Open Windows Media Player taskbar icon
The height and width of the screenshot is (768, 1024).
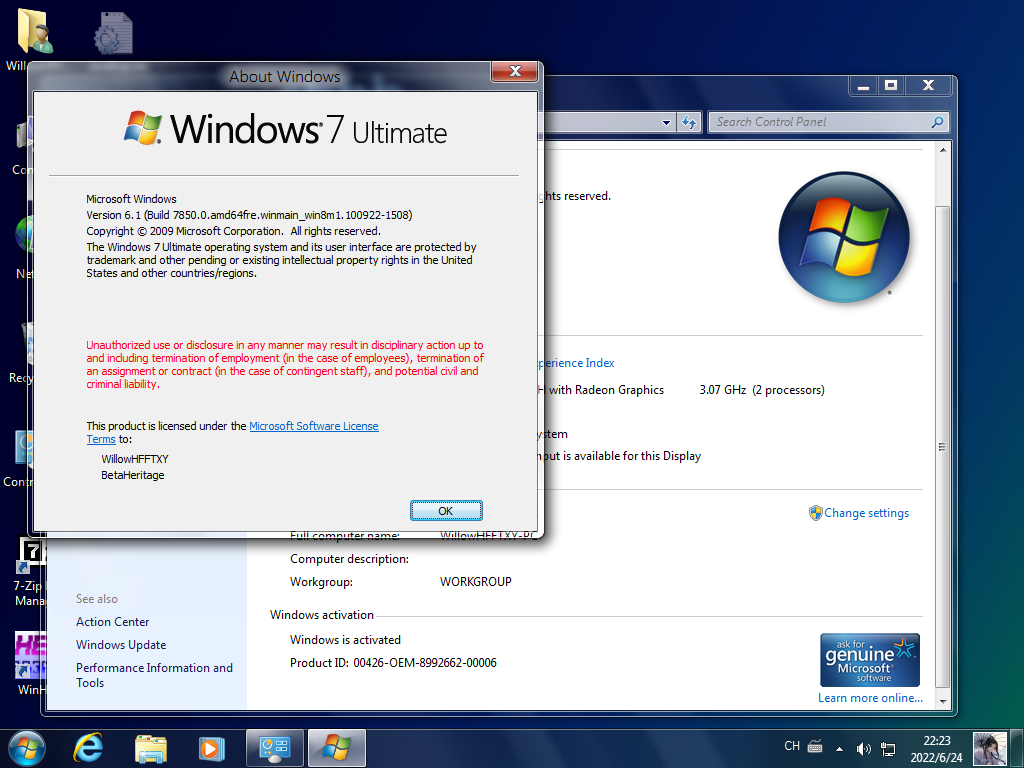coord(212,748)
